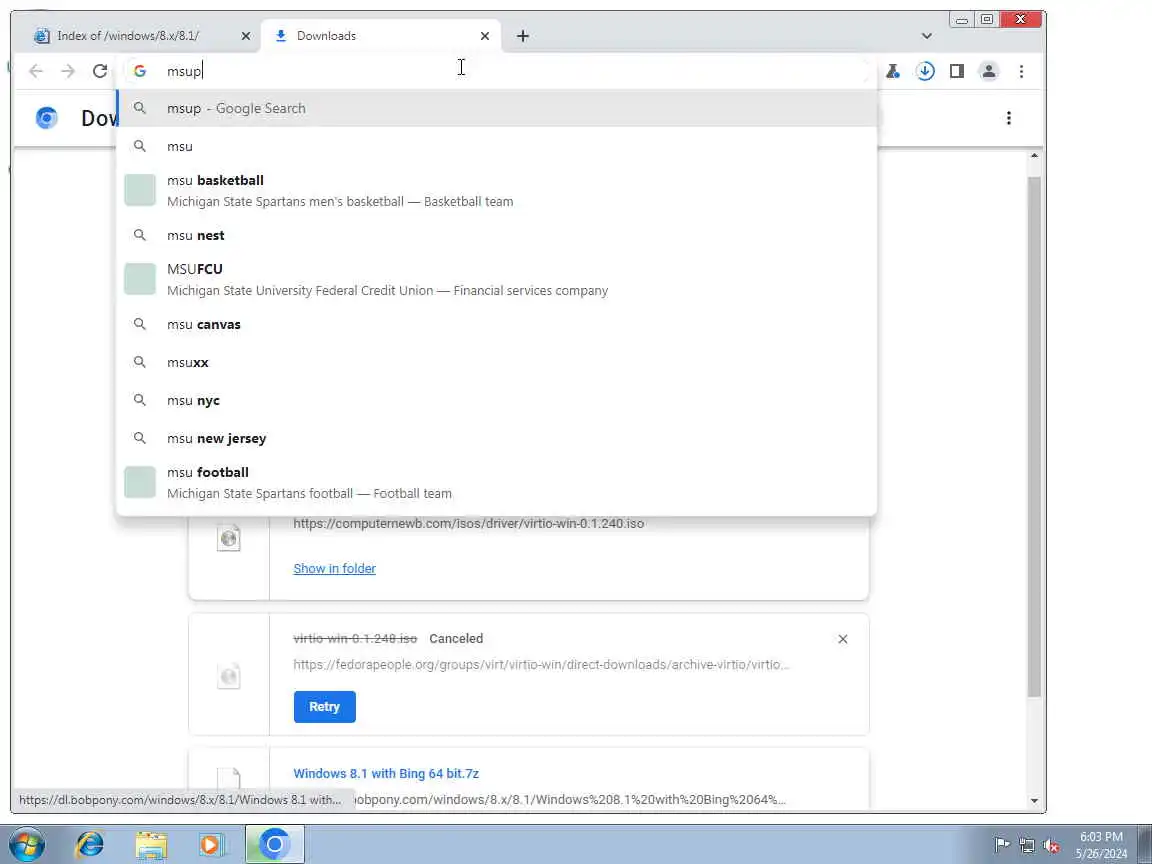Screen dimensions: 1152x864
Task: Open the Action Center flag icon
Action: 1001,845
